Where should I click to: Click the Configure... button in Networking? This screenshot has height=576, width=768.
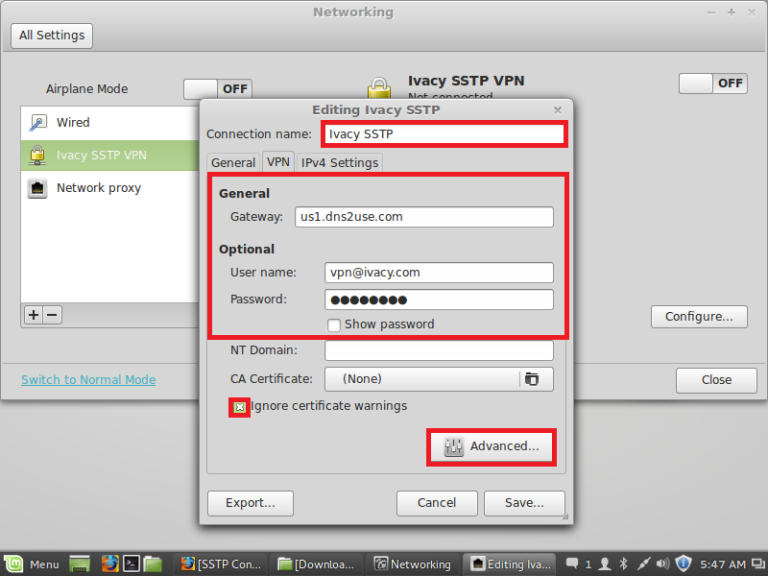tap(699, 317)
